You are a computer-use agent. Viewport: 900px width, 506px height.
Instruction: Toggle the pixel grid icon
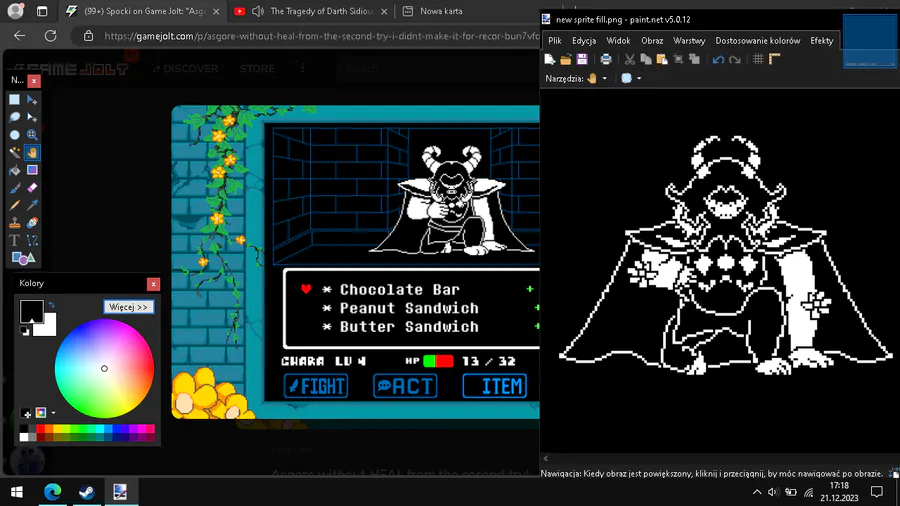tap(758, 59)
